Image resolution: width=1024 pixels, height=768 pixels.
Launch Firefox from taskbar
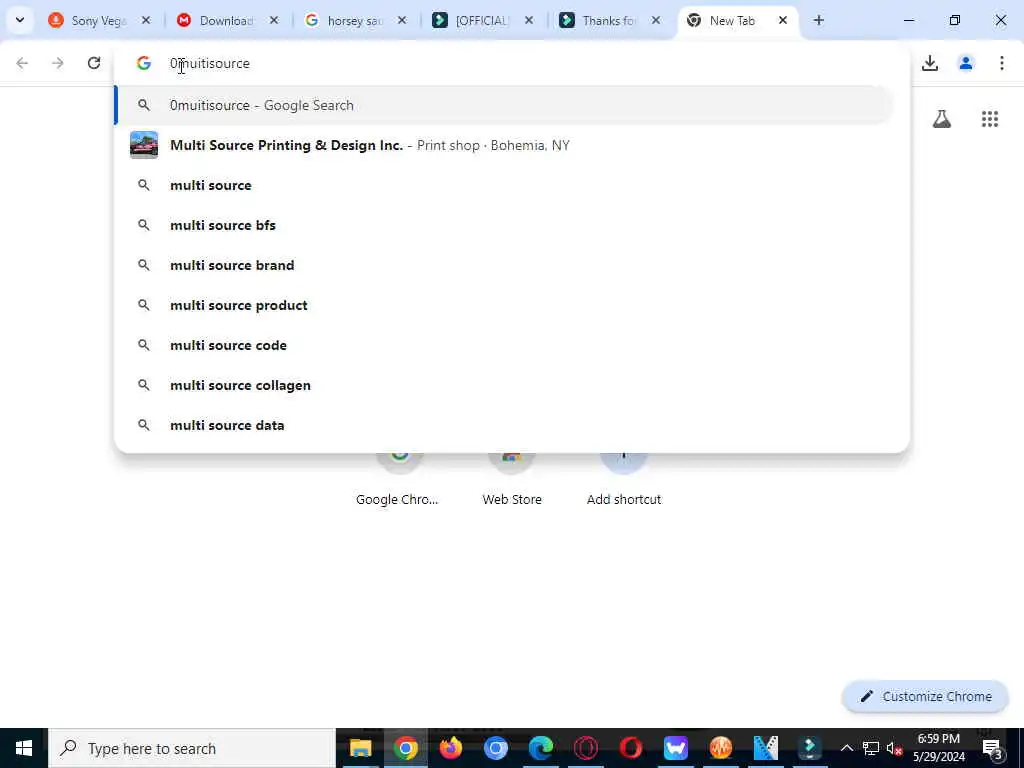(451, 748)
